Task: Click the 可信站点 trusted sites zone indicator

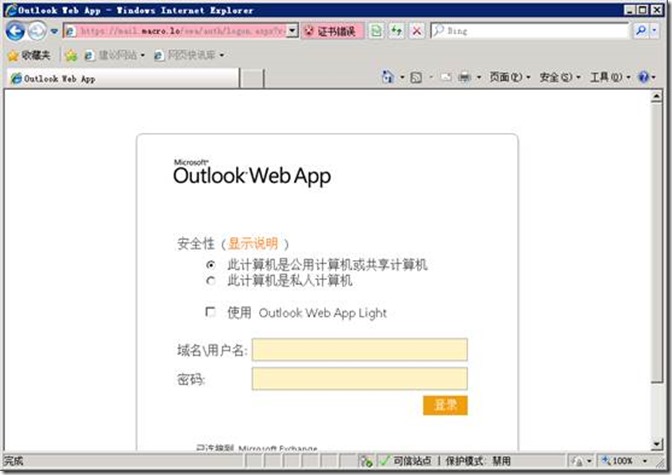Action: 412,461
